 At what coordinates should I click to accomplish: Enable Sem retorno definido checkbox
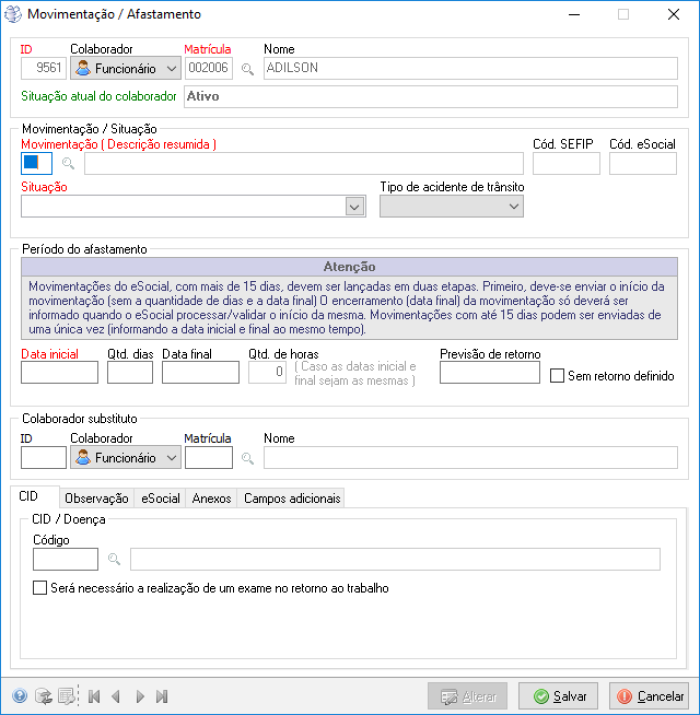pos(558,376)
